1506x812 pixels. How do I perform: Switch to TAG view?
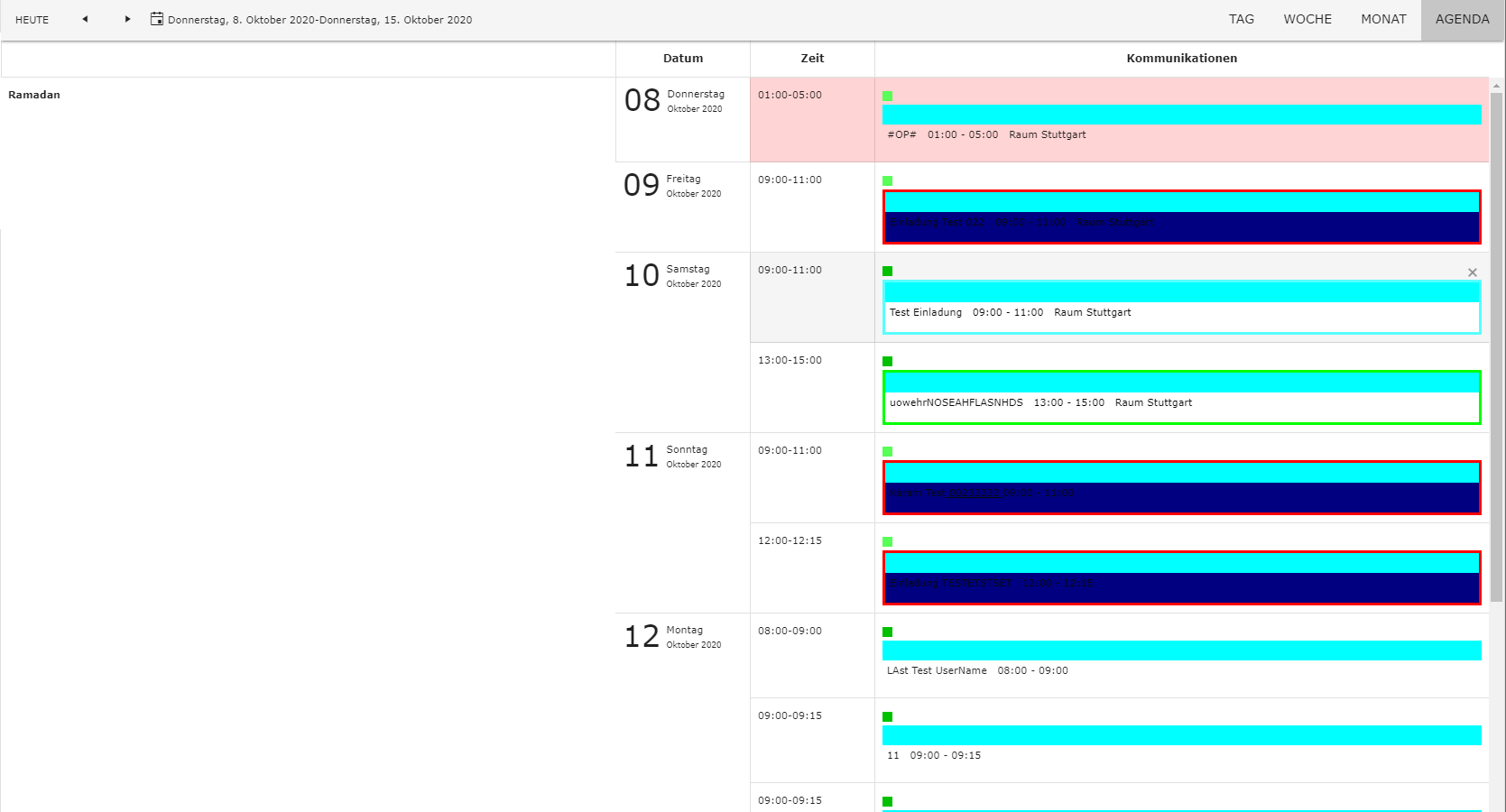1241,19
